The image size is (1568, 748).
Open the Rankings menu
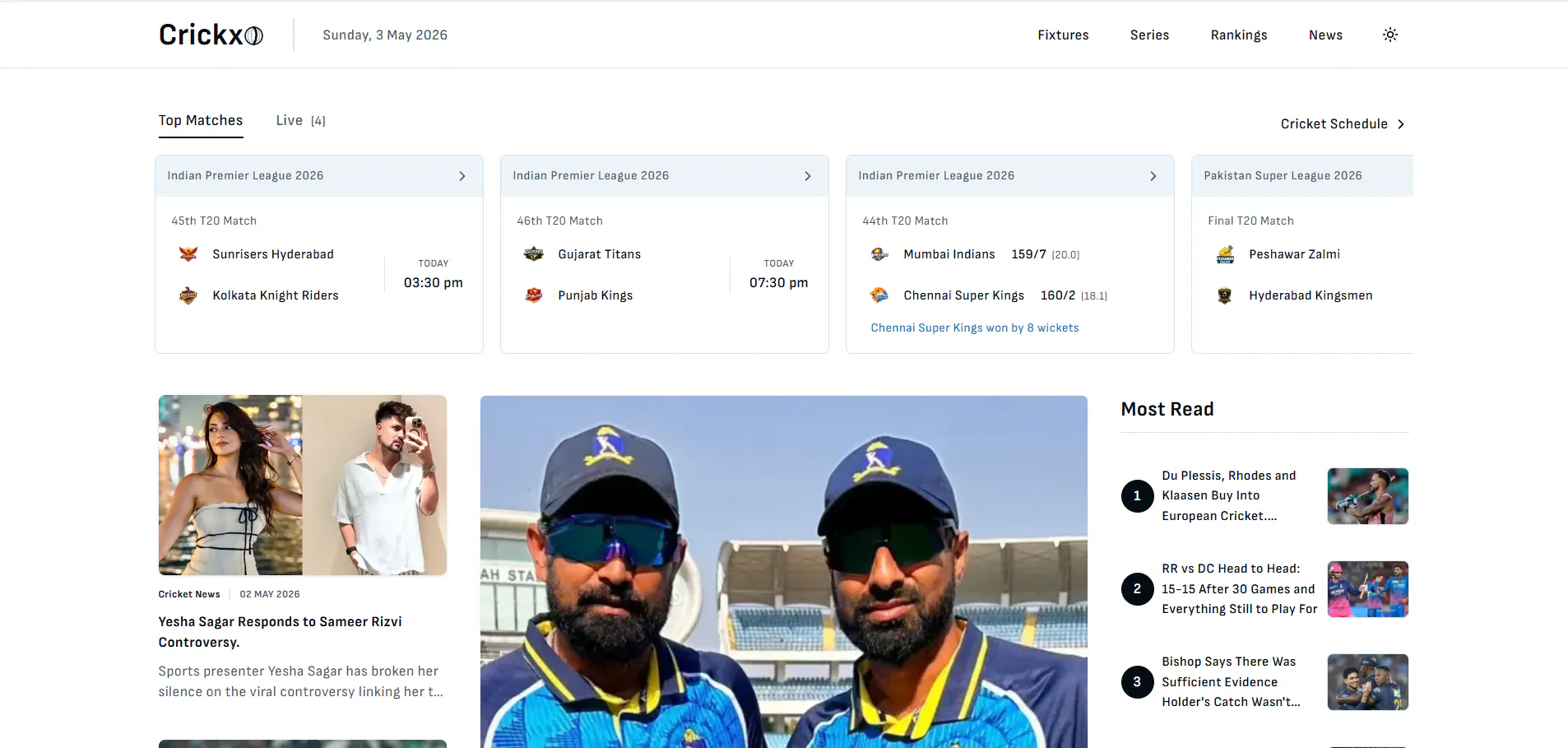point(1239,35)
